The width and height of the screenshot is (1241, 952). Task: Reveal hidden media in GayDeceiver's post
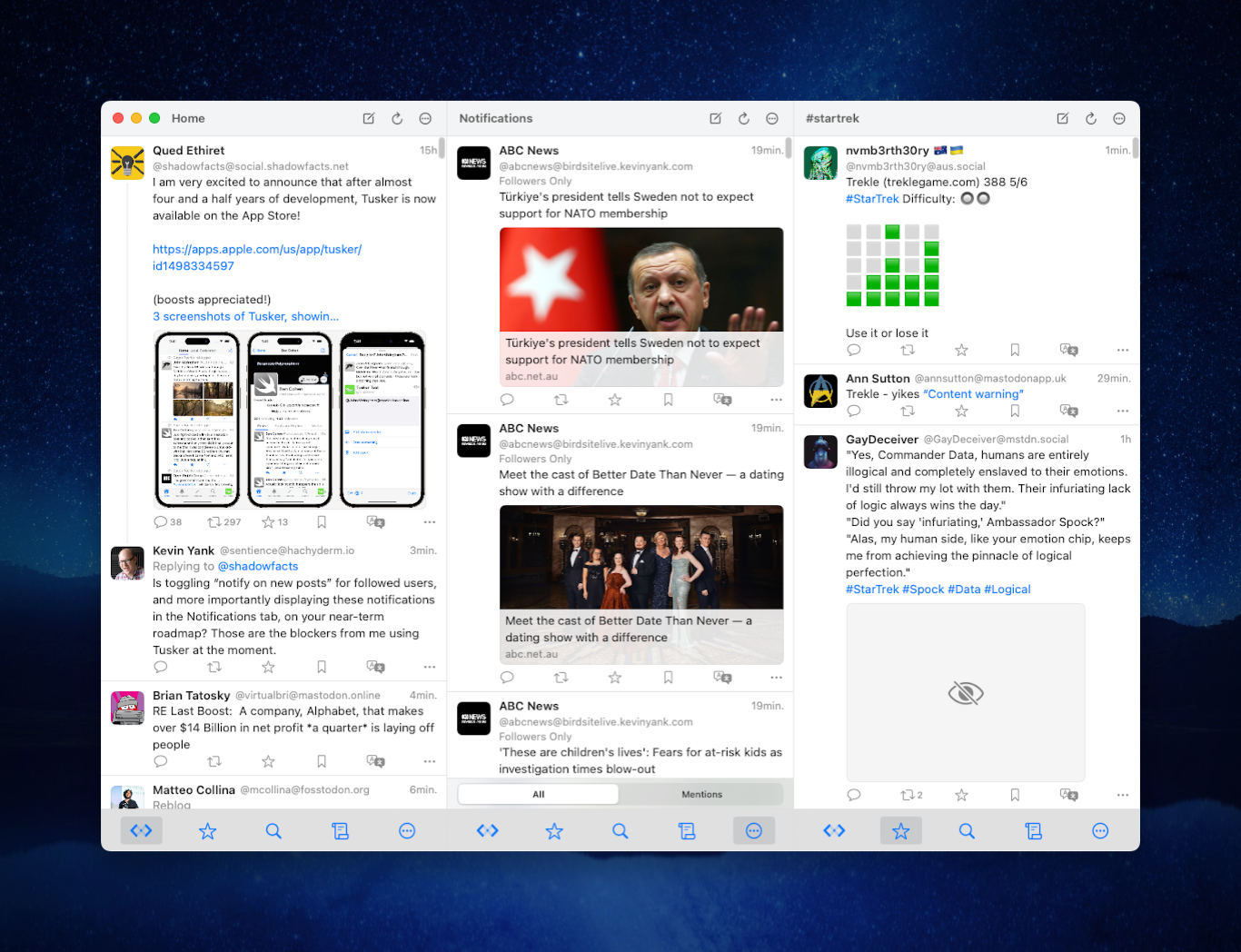click(965, 693)
